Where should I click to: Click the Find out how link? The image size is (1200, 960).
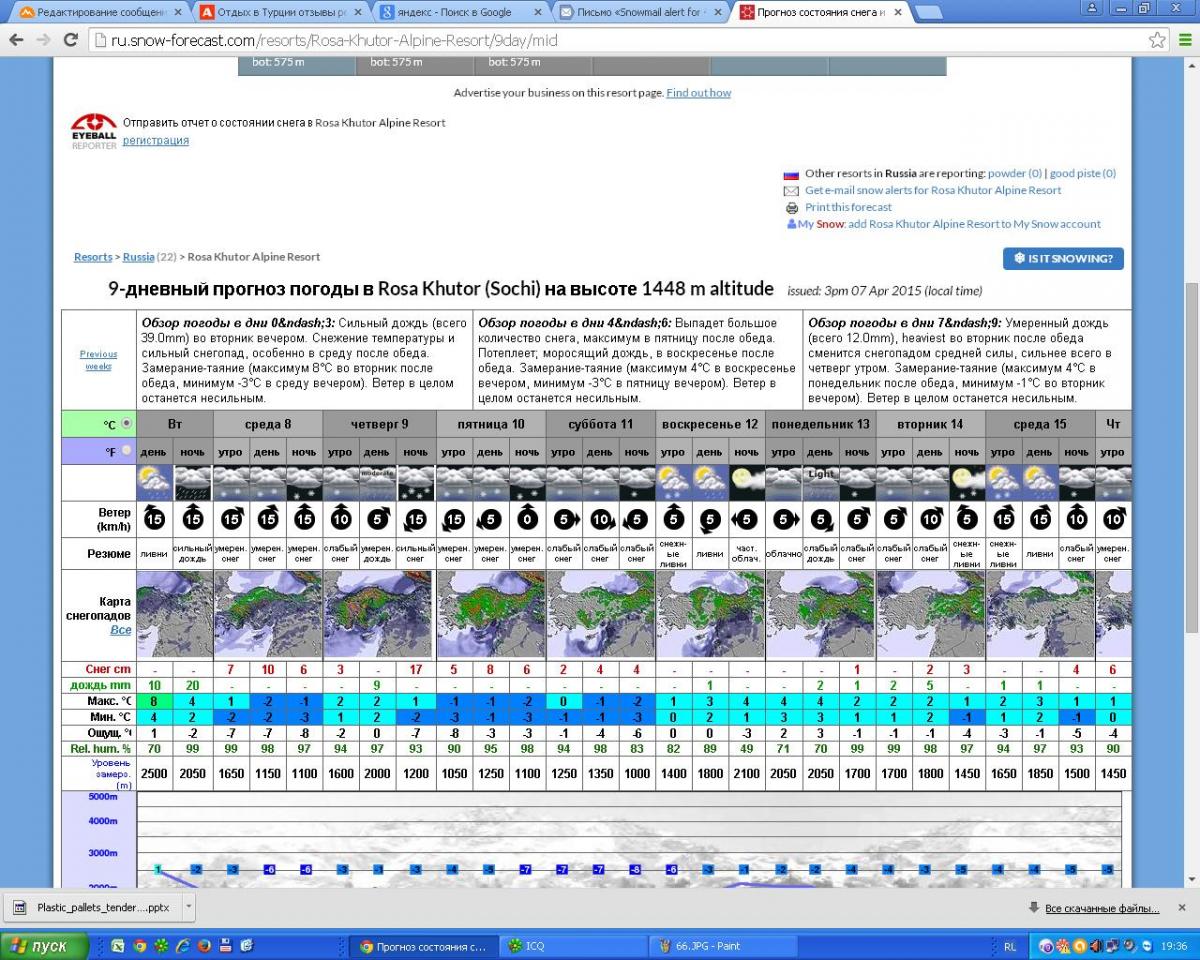click(699, 93)
